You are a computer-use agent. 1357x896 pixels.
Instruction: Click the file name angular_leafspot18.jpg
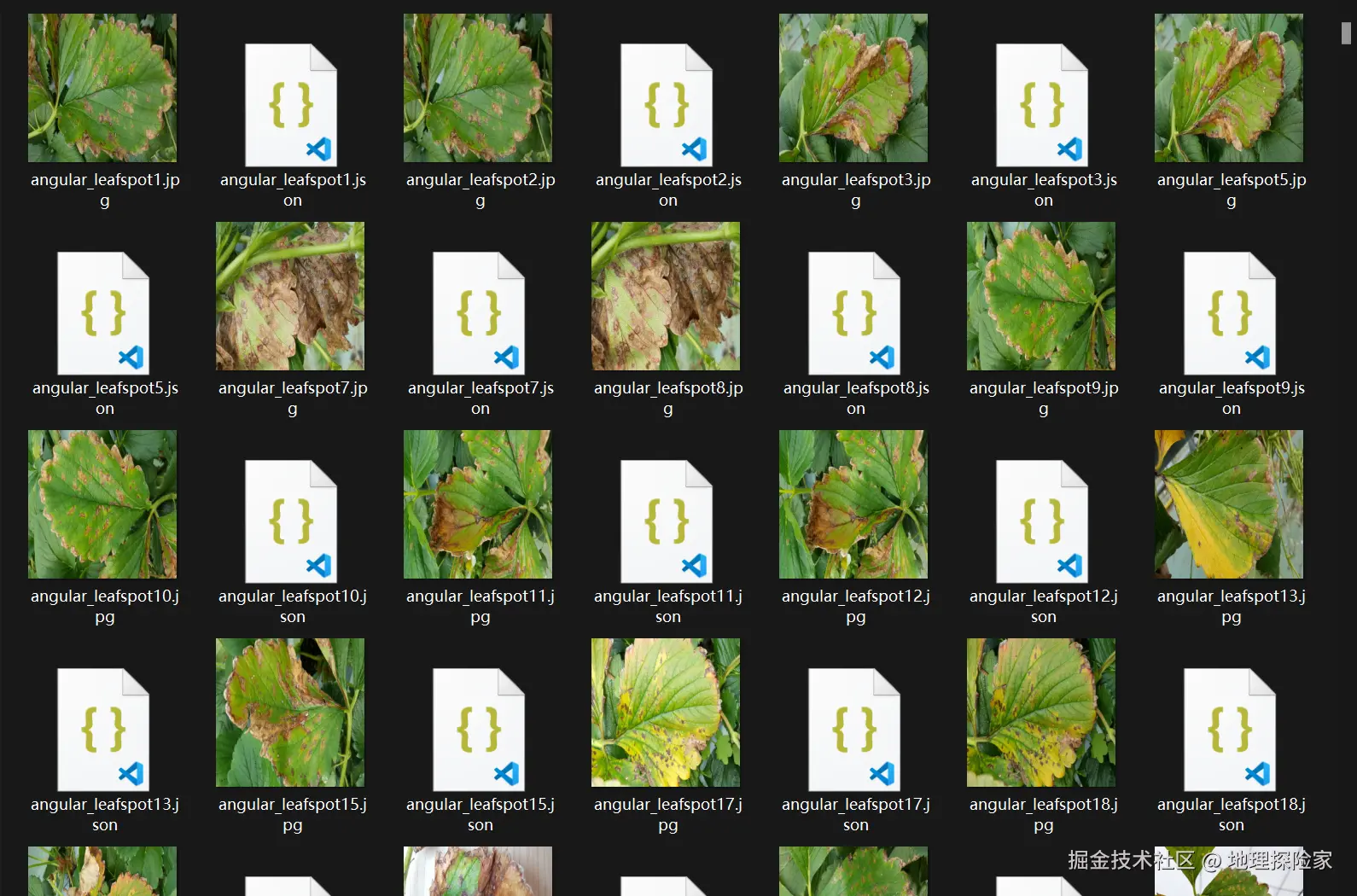(1044, 815)
